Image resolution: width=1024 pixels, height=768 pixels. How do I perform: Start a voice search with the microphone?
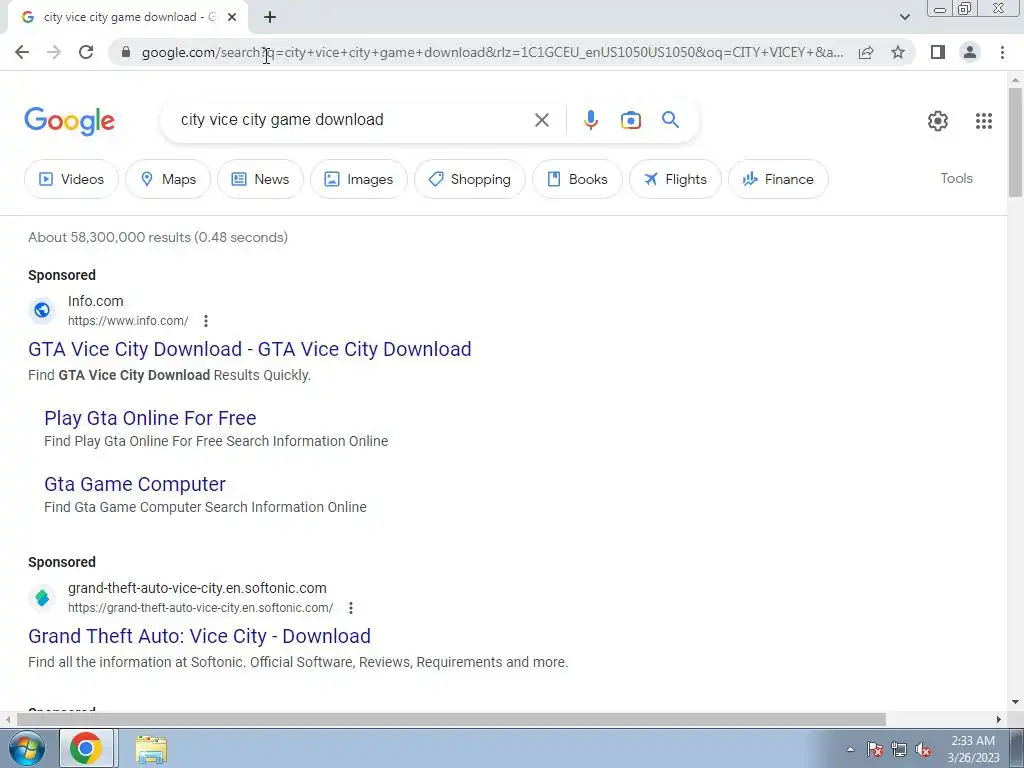coord(590,120)
